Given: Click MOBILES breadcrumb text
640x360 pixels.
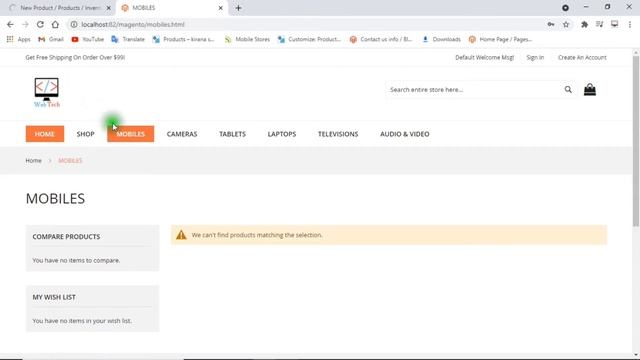Looking at the screenshot, I should (x=70, y=160).
